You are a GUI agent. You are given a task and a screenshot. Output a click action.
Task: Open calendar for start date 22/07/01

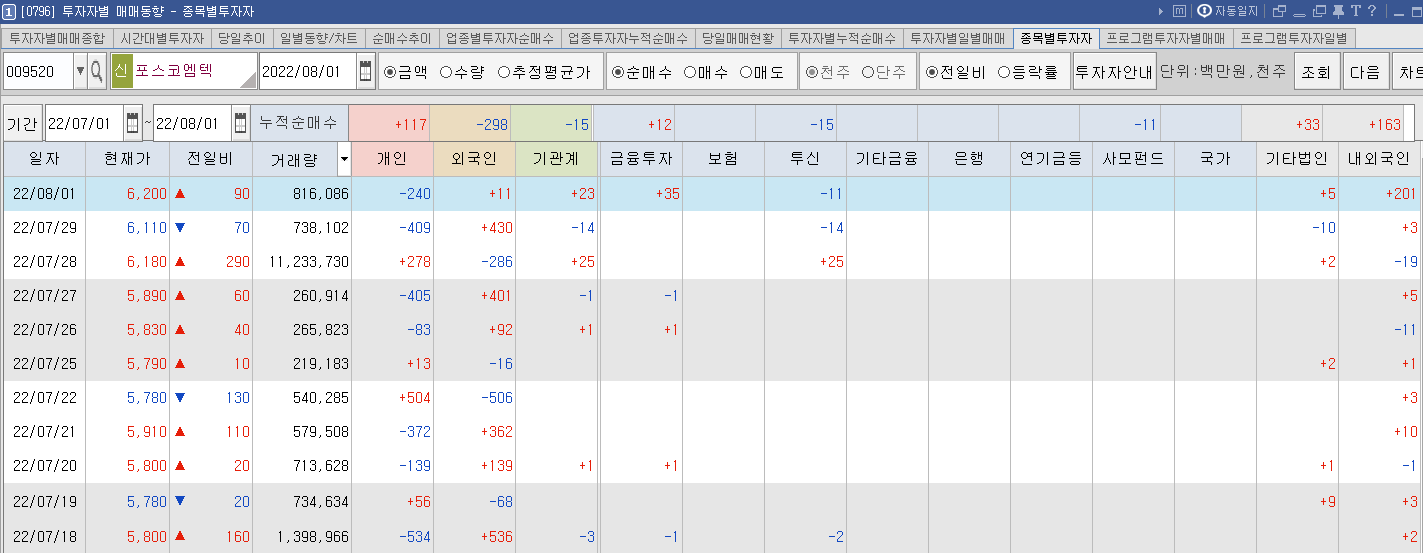(x=133, y=124)
